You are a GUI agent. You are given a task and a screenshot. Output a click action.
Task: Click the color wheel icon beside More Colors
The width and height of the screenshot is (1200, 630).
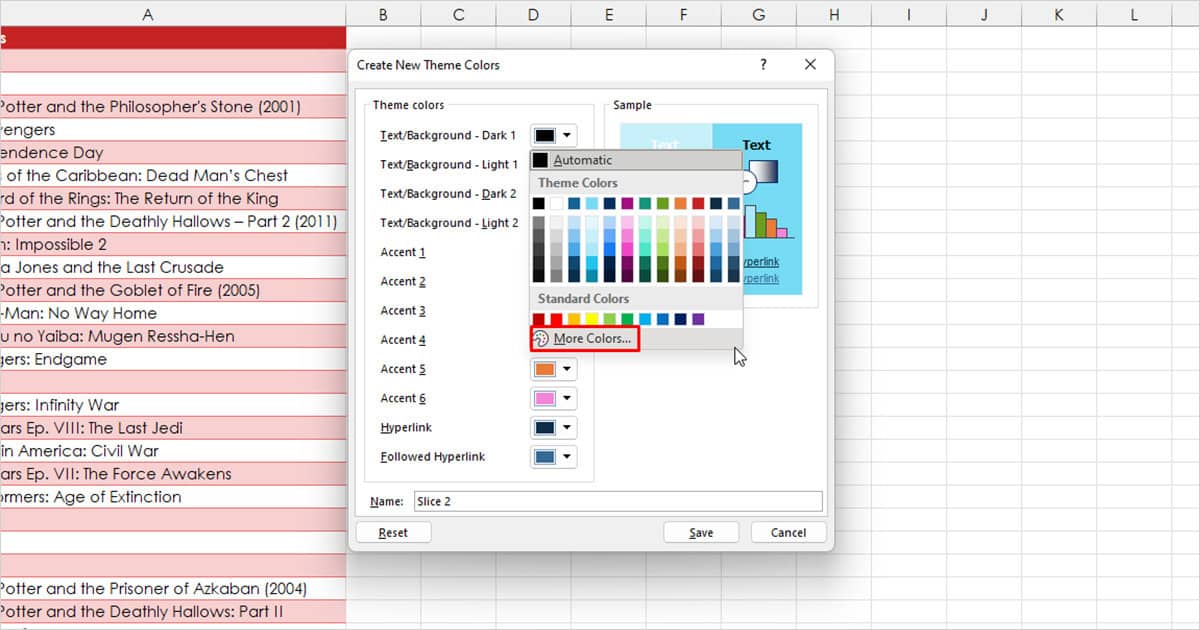tap(540, 339)
